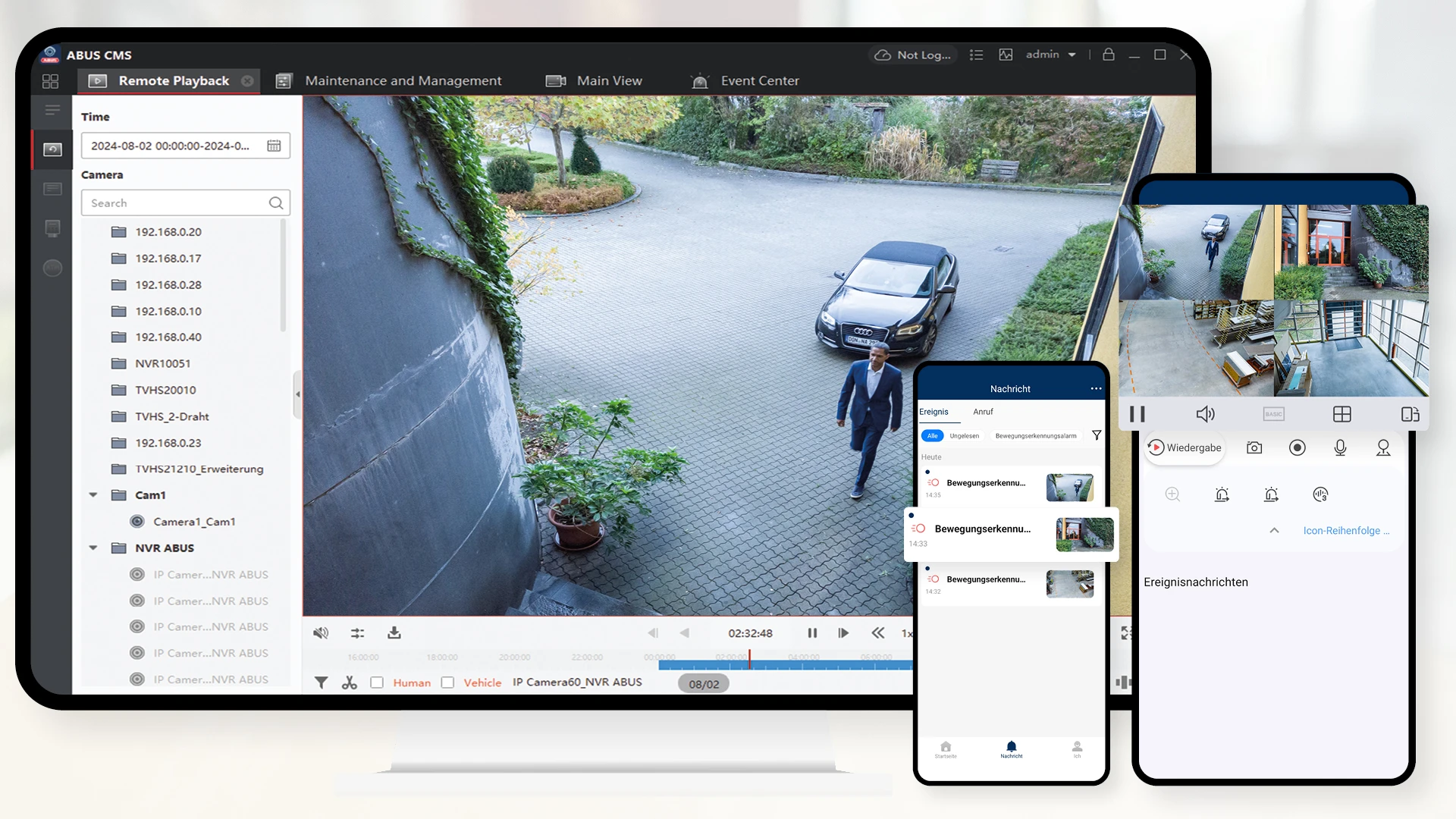Collapse the NVR ABUS tree folder
The image size is (1456, 819).
[93, 548]
